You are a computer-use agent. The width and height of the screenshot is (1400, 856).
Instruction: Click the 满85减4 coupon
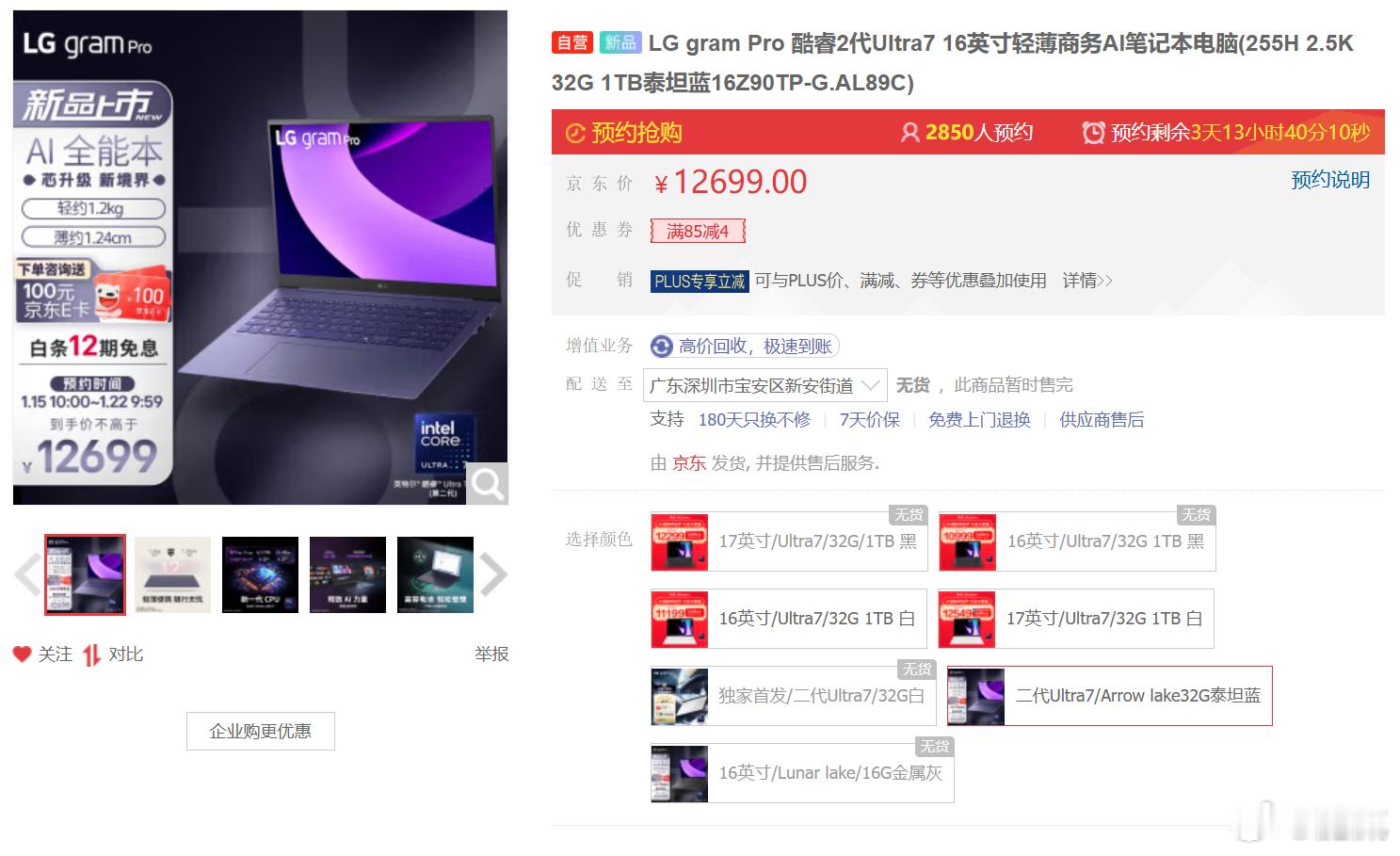coord(698,231)
